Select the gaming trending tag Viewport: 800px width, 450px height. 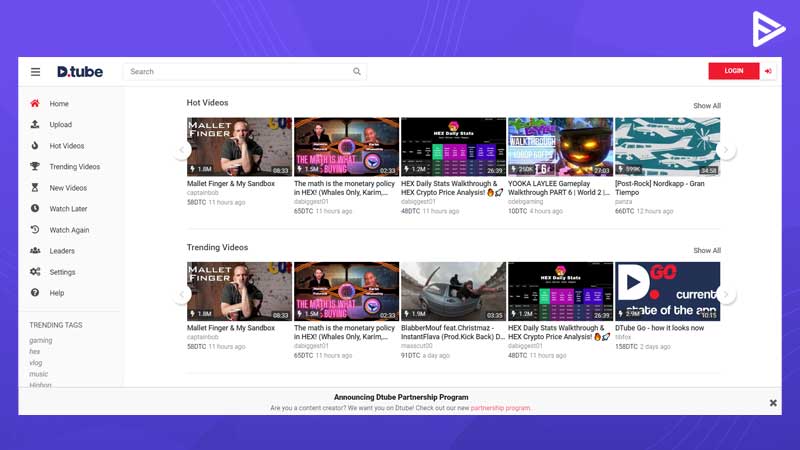click(x=40, y=340)
